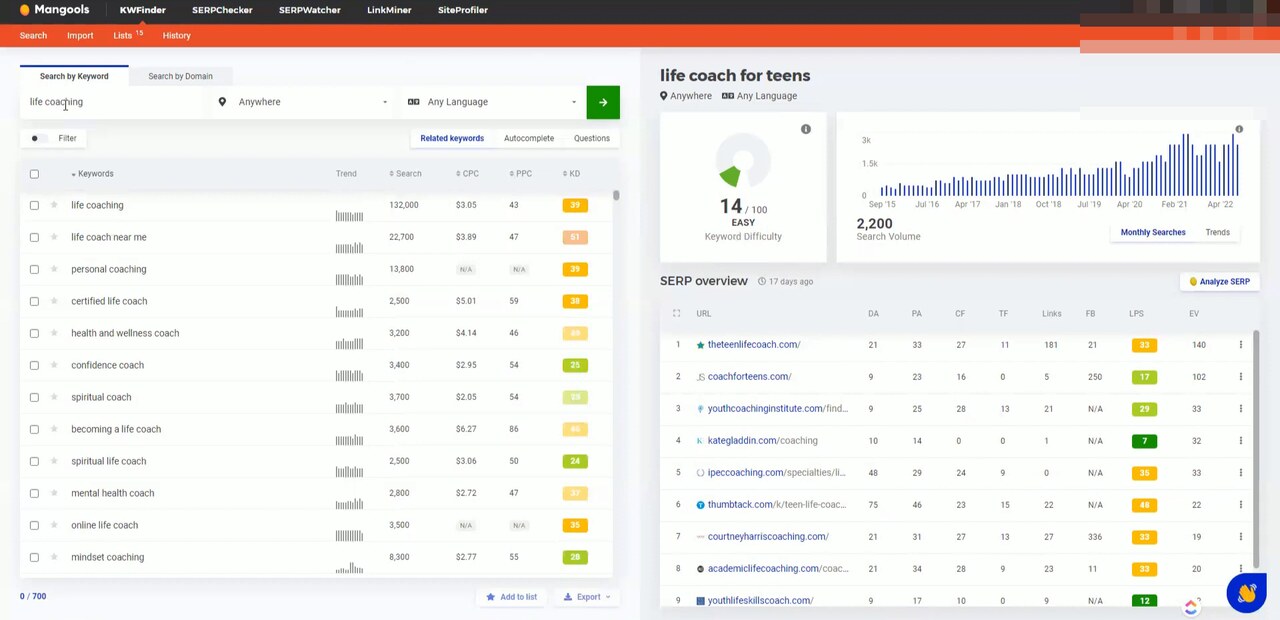Check the 'life coach near me' checkbox

point(34,237)
